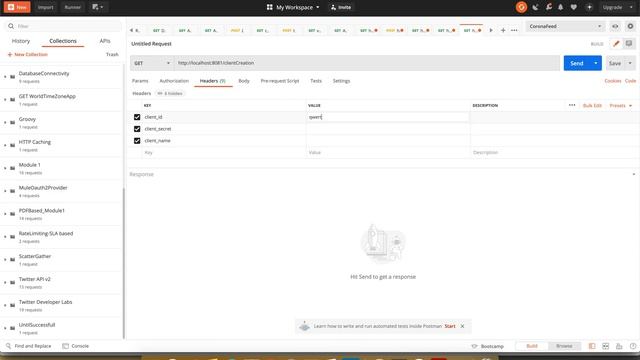Select the UntilSuccessfull collection
The width and height of the screenshot is (640, 360).
[x=61, y=328]
